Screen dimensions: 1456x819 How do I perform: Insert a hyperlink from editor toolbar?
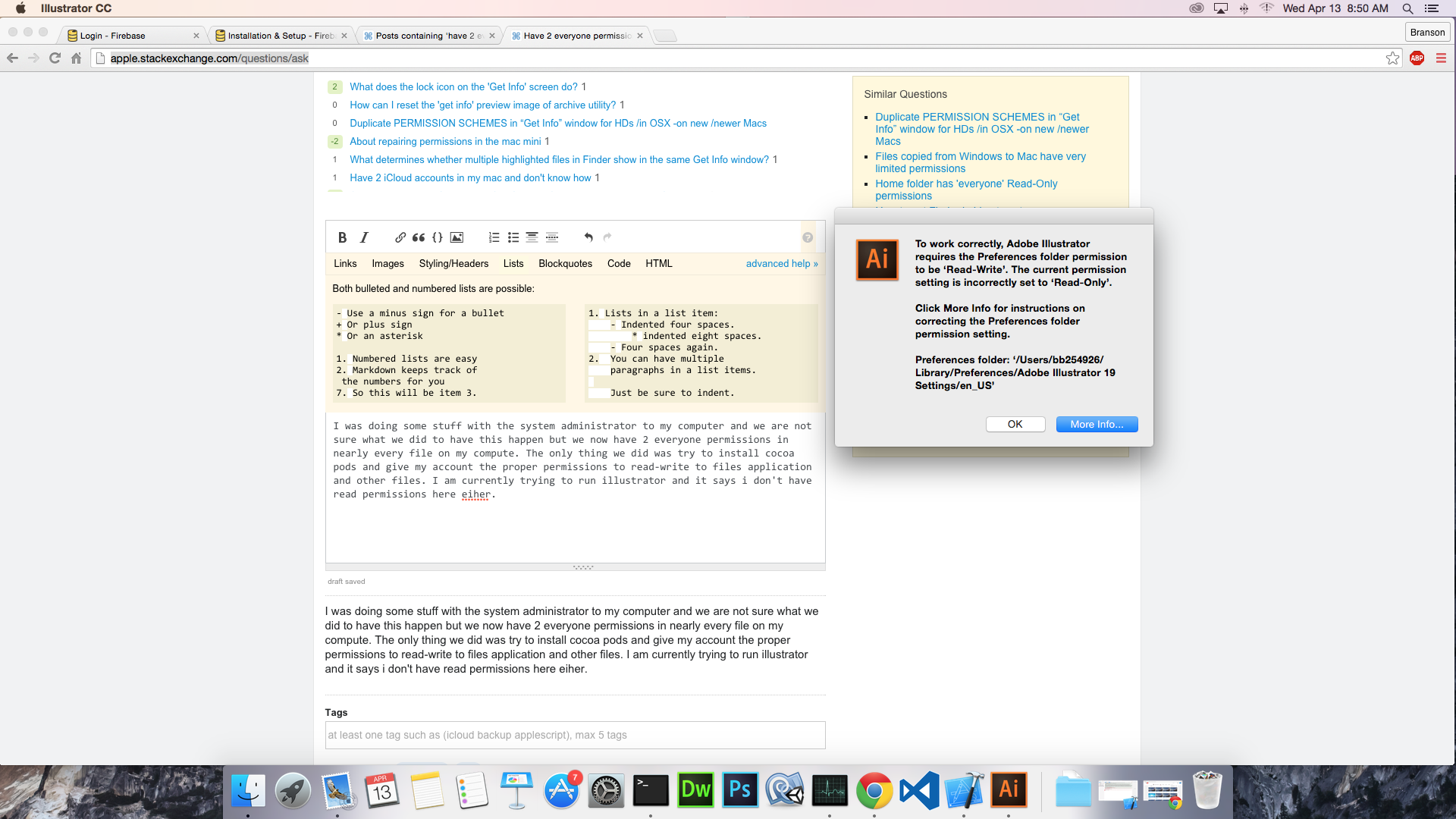(400, 237)
